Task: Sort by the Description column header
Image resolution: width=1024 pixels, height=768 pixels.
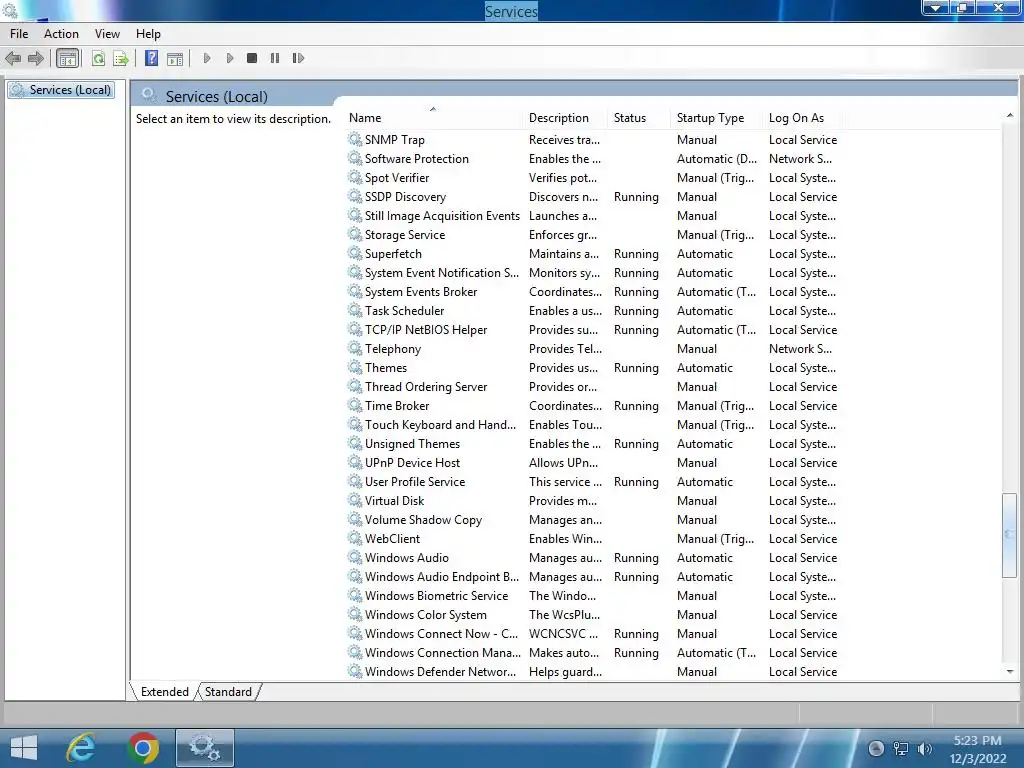Action: (x=566, y=118)
